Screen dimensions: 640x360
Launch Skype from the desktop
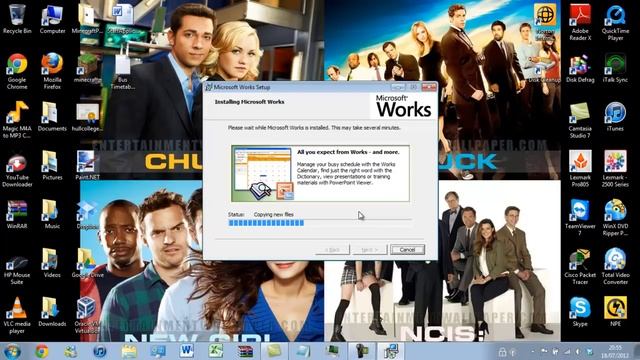tap(580, 312)
